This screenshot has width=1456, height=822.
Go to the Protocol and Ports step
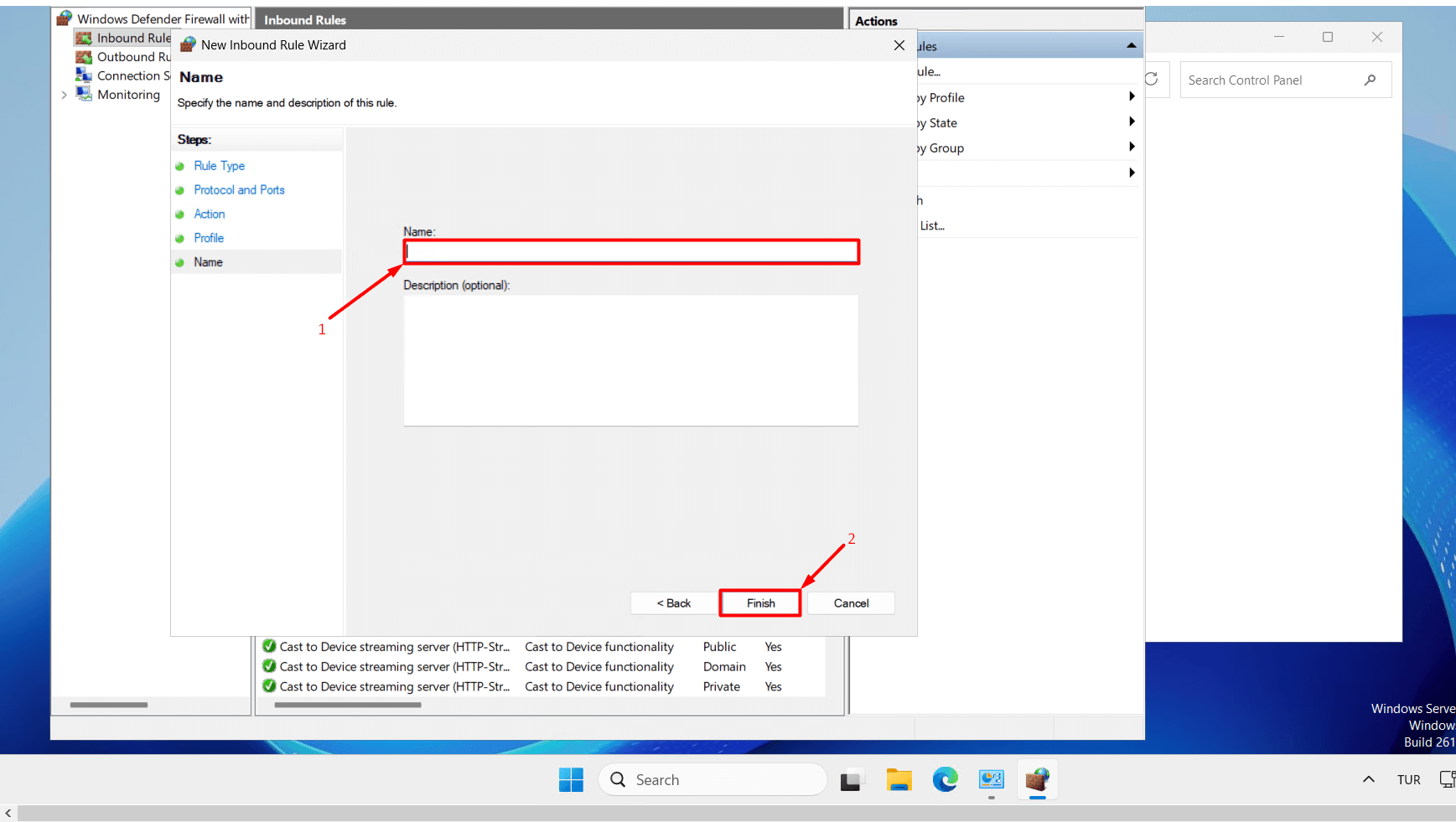point(239,190)
